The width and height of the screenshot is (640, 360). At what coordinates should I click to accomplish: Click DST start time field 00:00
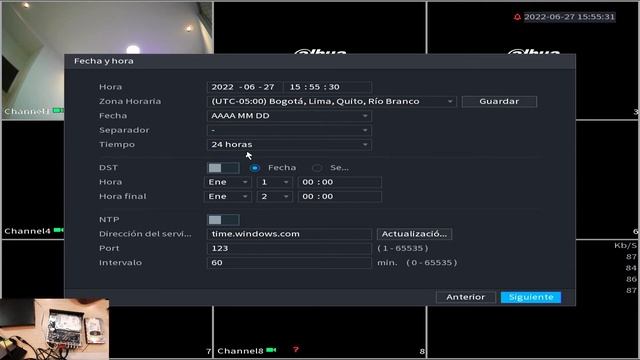(340, 182)
